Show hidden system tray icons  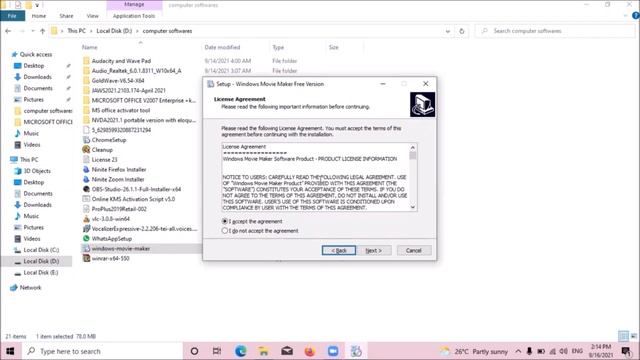(518, 351)
